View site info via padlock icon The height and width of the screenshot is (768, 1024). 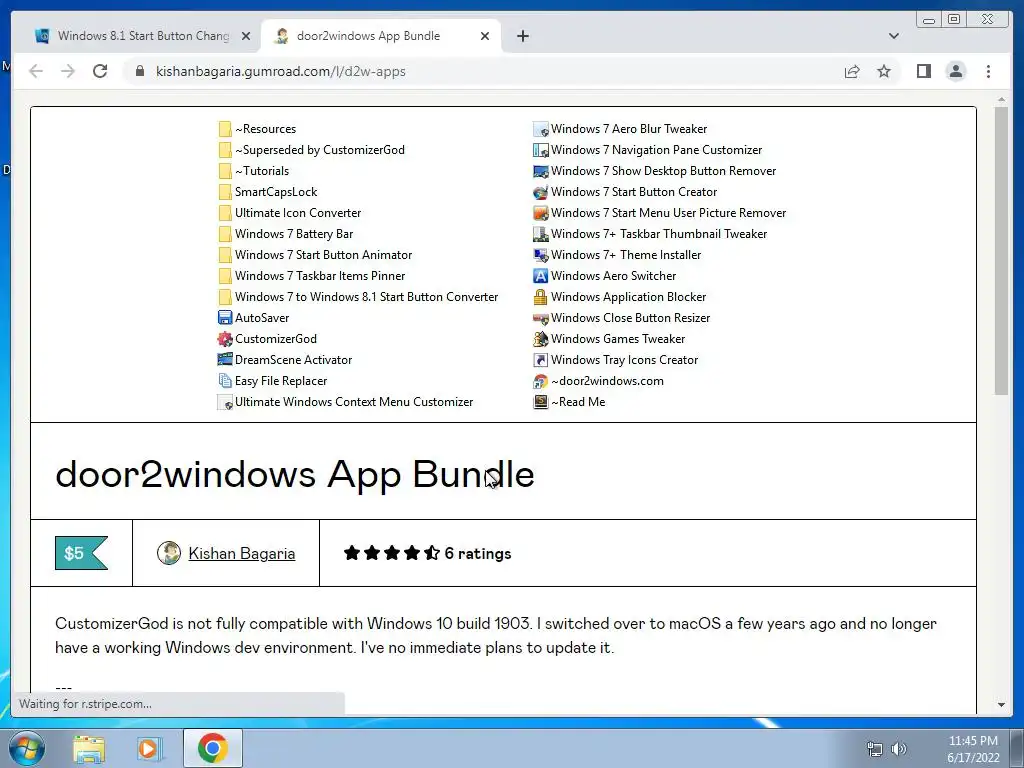[x=139, y=71]
